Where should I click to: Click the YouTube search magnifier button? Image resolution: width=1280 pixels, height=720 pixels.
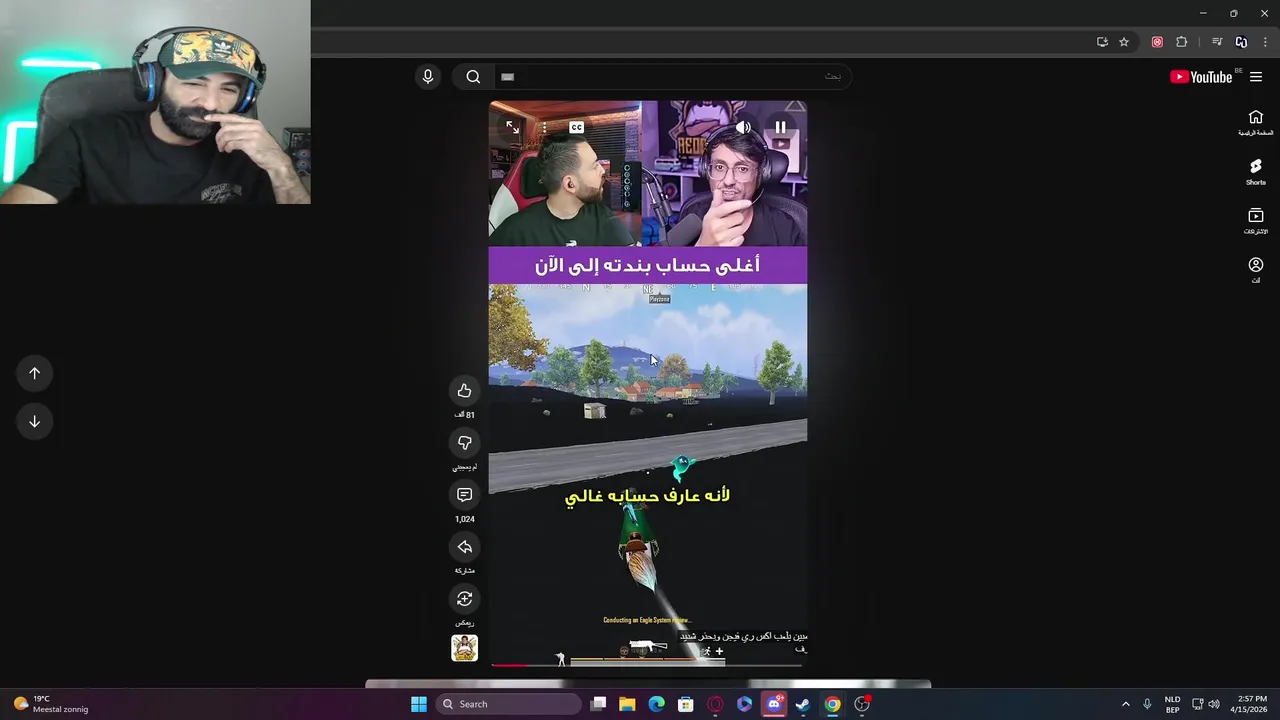(473, 77)
